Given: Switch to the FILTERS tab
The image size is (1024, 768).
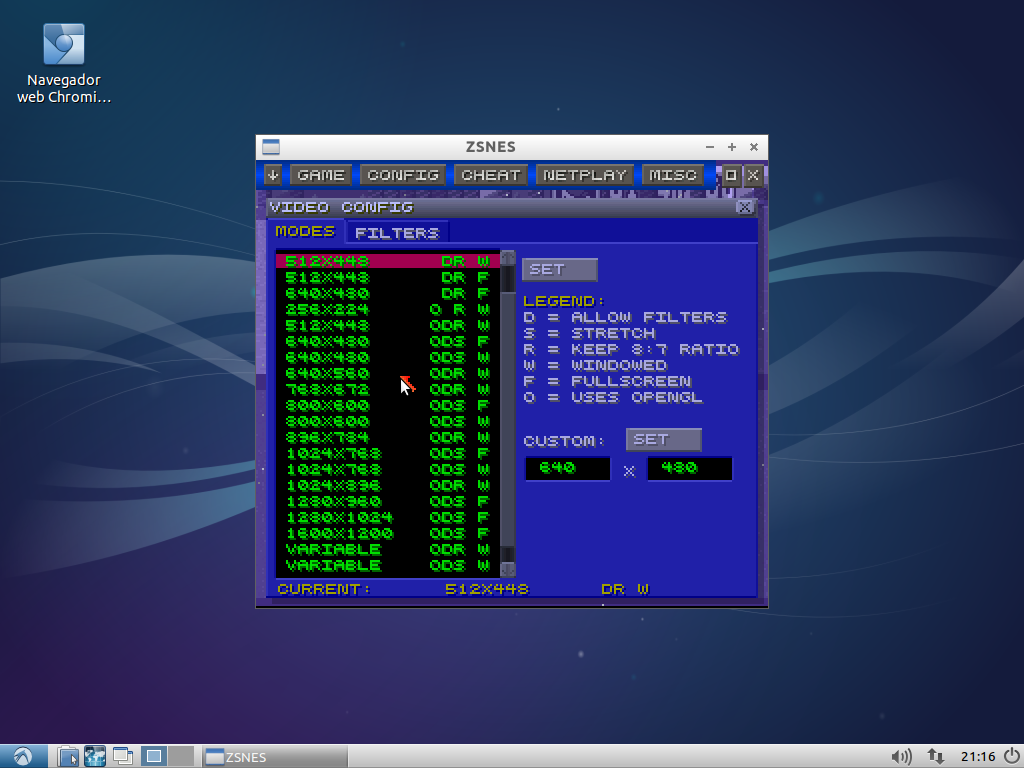Looking at the screenshot, I should point(397,233).
